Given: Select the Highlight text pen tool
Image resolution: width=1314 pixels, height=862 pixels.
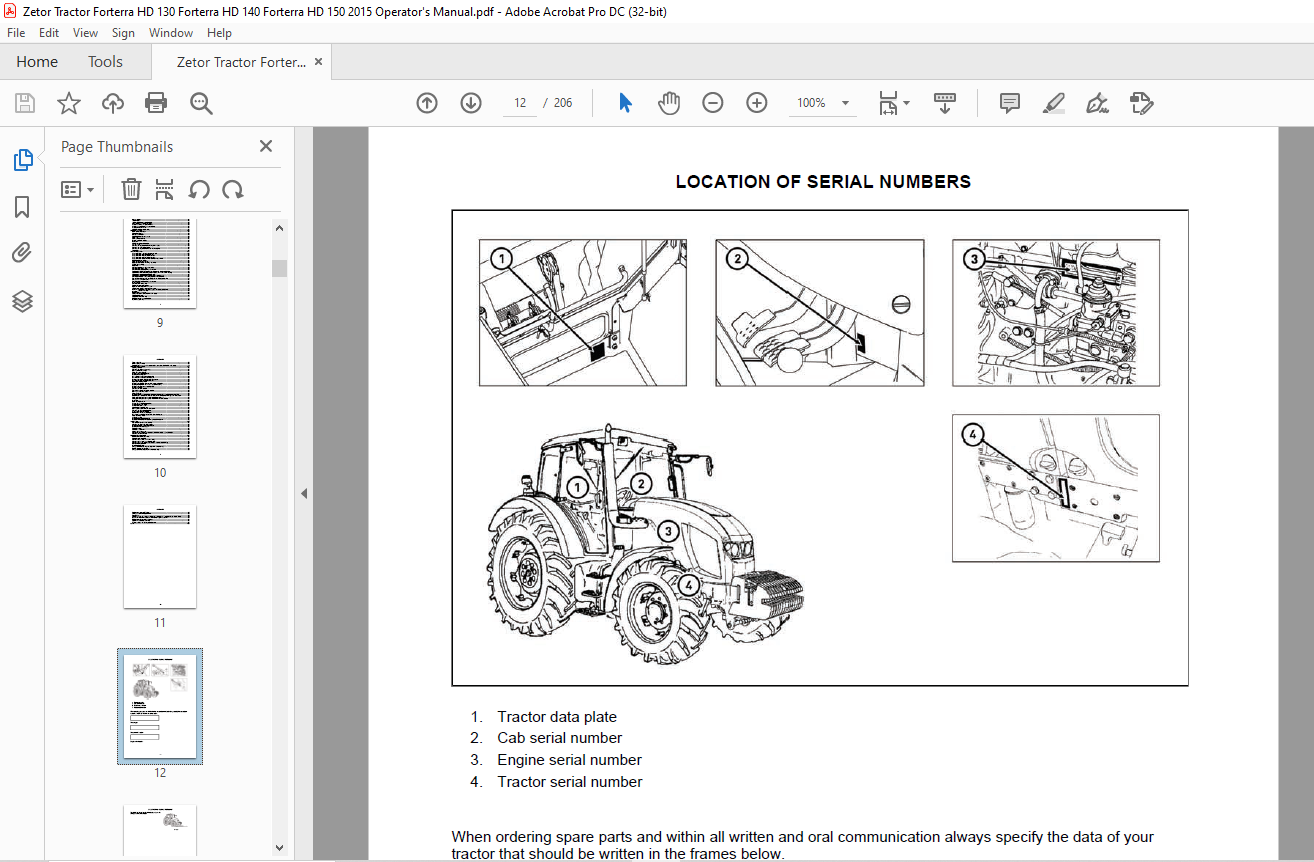Looking at the screenshot, I should click(1053, 103).
